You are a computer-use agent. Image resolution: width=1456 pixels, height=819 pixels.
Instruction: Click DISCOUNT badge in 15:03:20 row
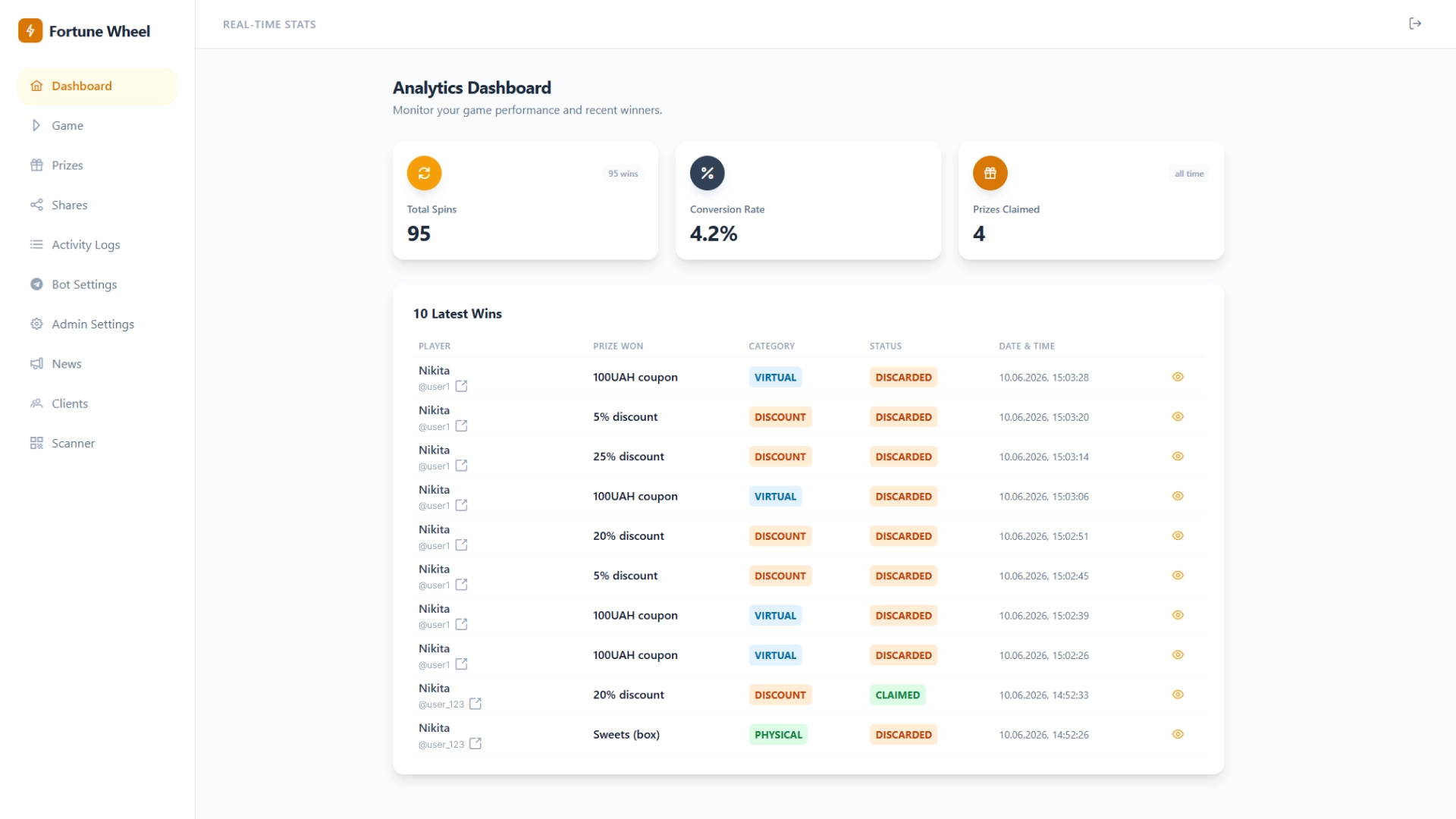pyautogui.click(x=780, y=417)
